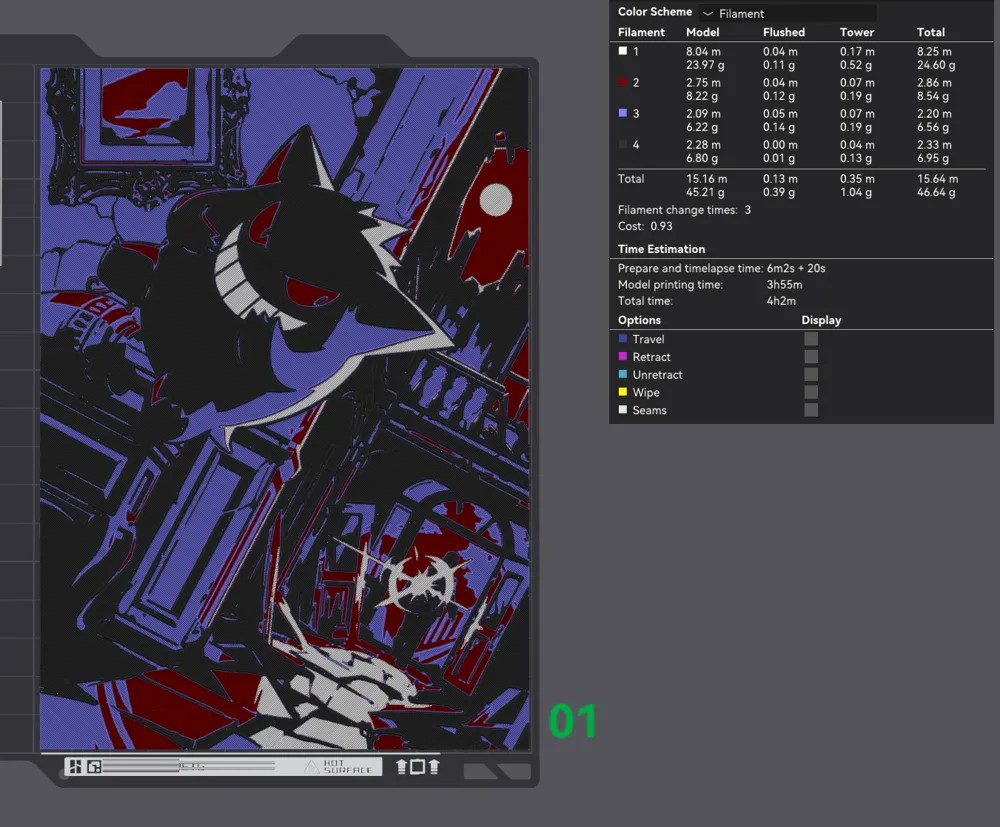Show Seams using its display checkbox
Screen dimensions: 1000x827
[x=811, y=410]
